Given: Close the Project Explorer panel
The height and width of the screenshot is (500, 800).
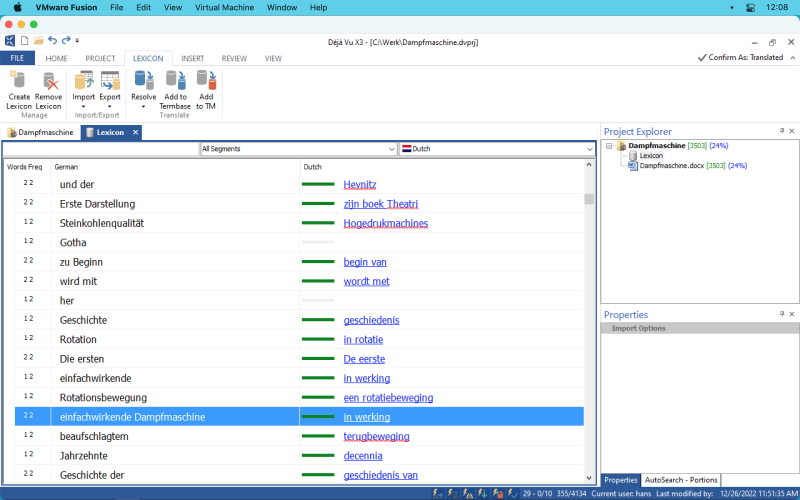Looking at the screenshot, I should tap(792, 131).
